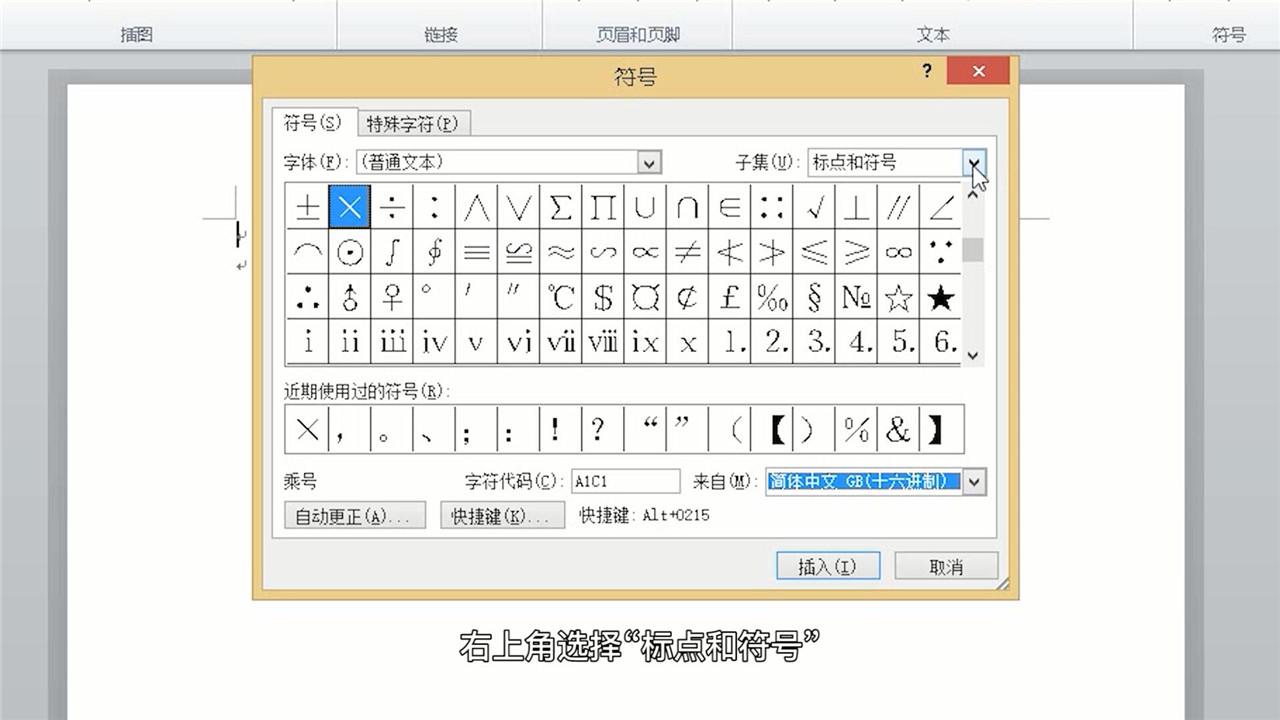
Task: Select the cent ¢ symbol
Action: (687, 297)
